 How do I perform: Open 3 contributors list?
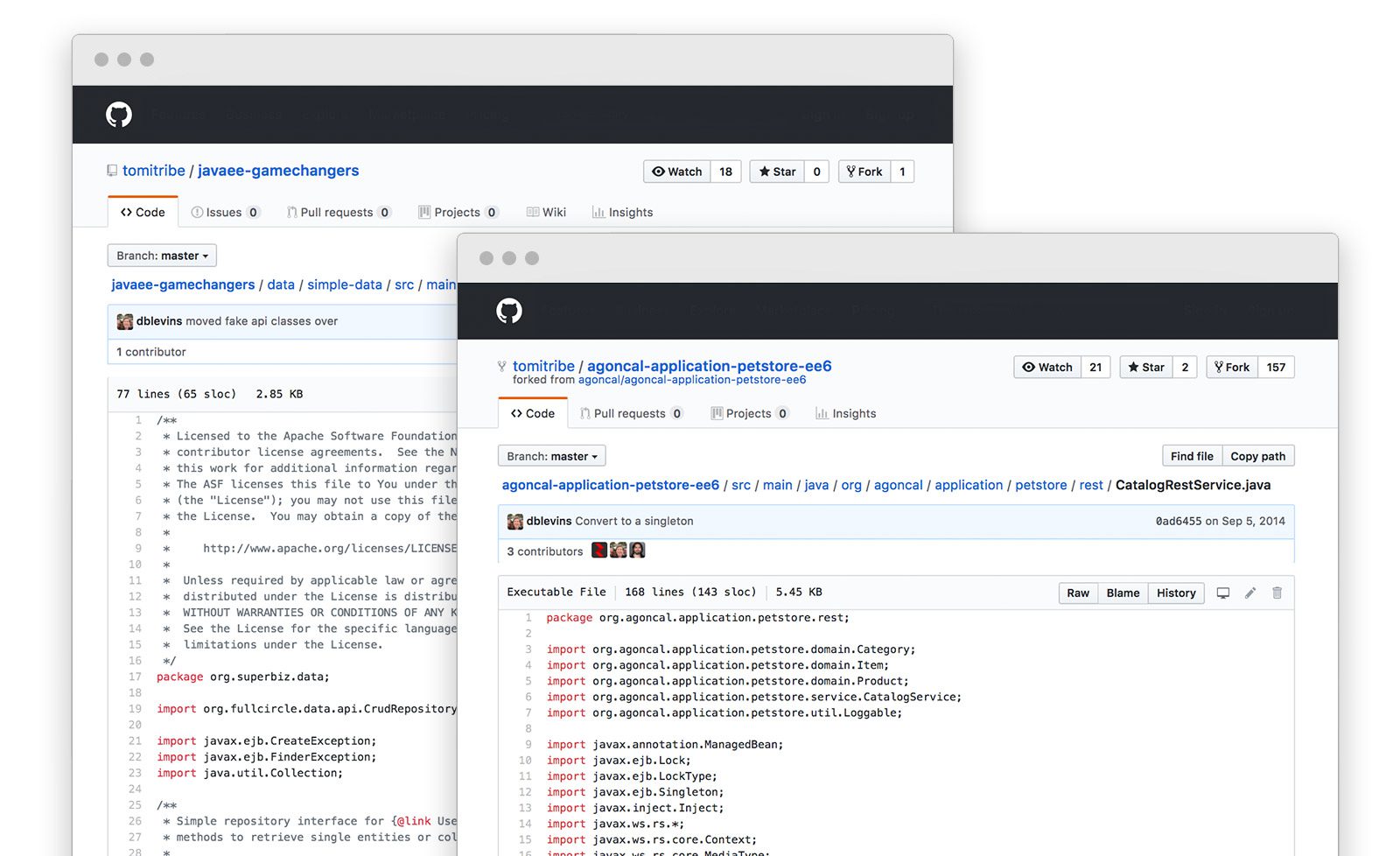(x=545, y=551)
